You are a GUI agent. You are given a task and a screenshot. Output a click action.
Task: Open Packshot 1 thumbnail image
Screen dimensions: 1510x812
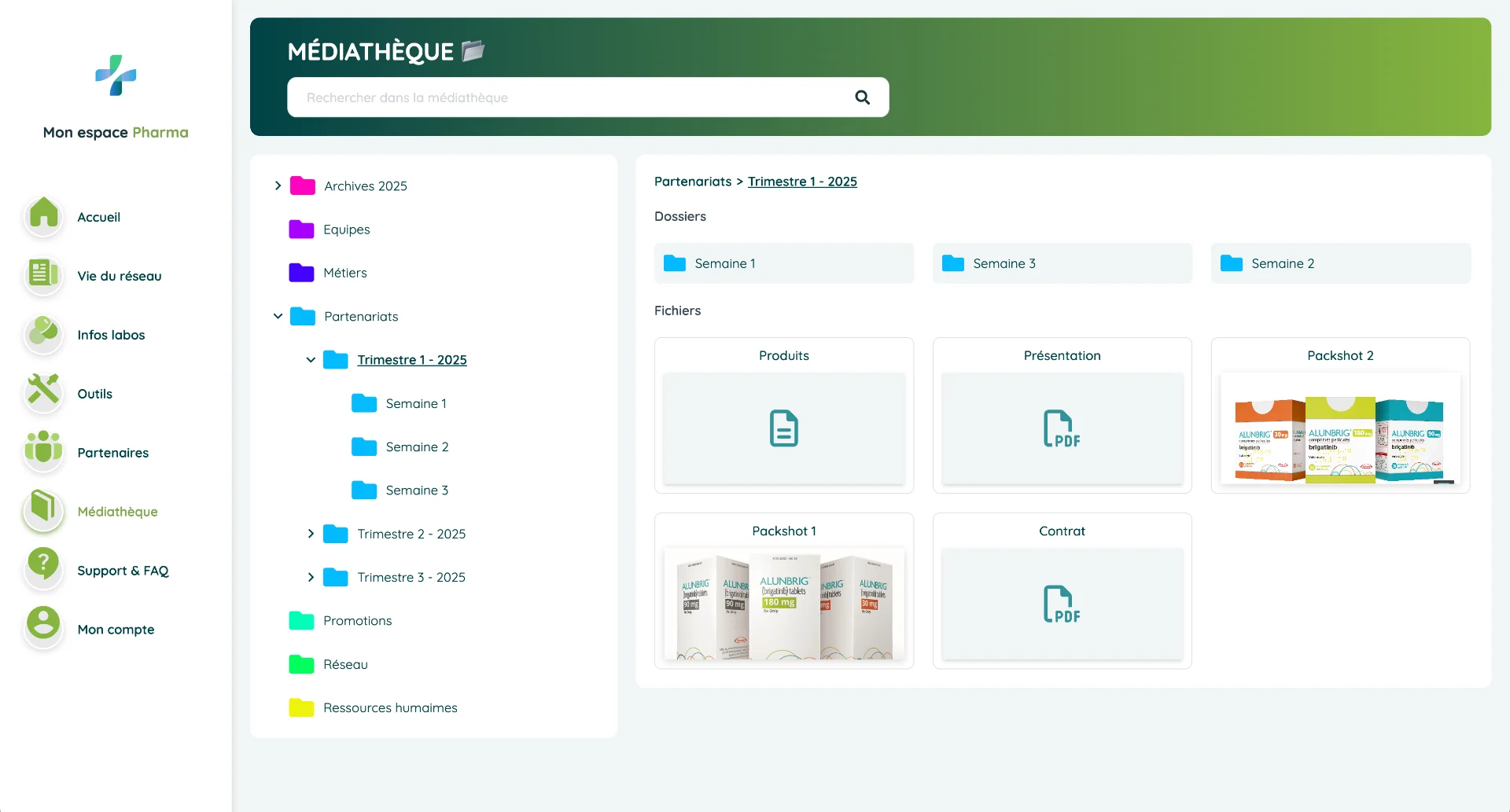point(784,604)
